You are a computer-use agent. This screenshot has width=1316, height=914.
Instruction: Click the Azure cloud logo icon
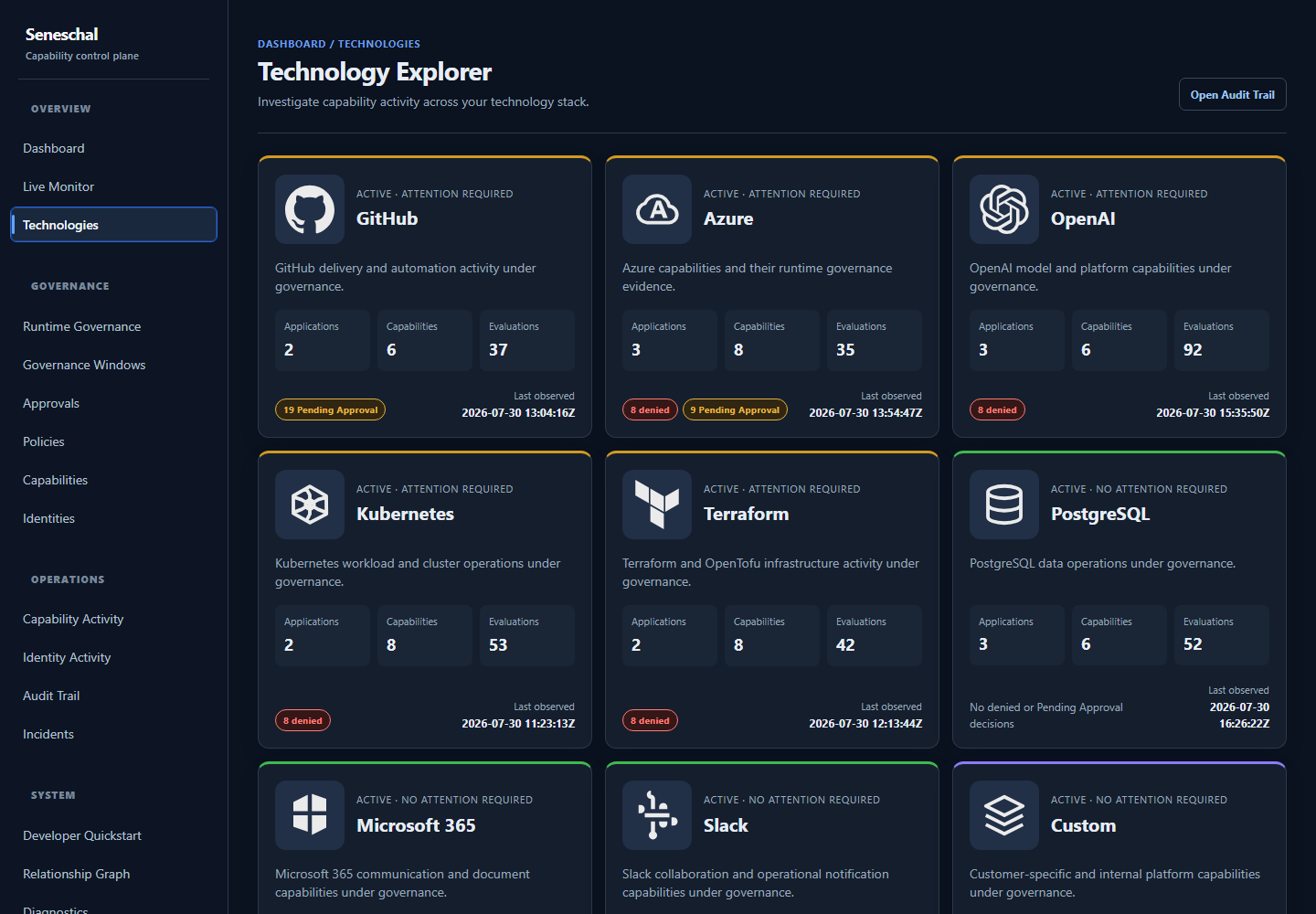[x=657, y=209]
